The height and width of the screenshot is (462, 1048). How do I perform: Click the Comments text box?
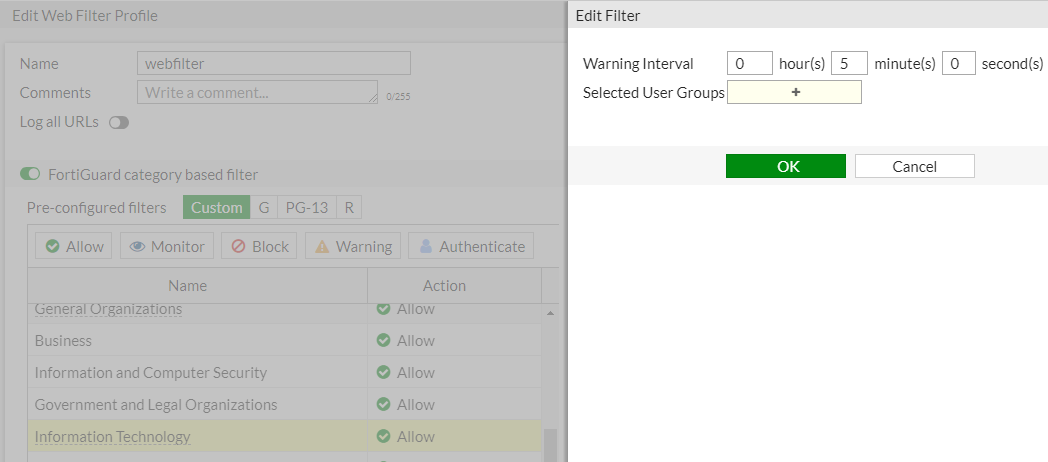257,92
